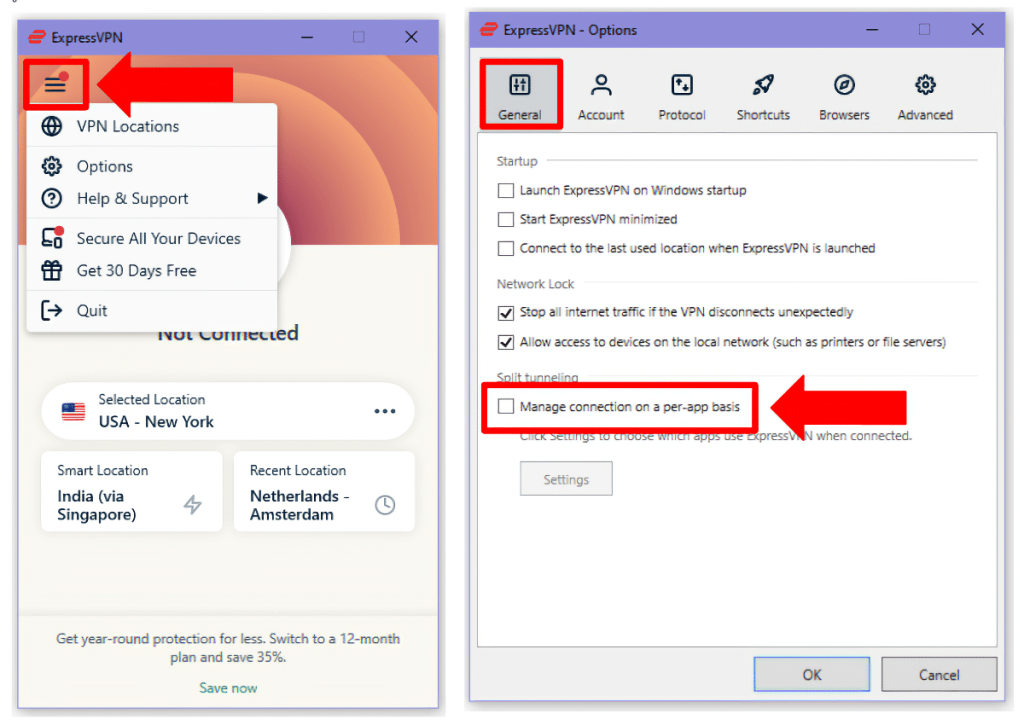This screenshot has height=725, width=1024.
Task: Click the Advanced gear icon
Action: pos(925,84)
